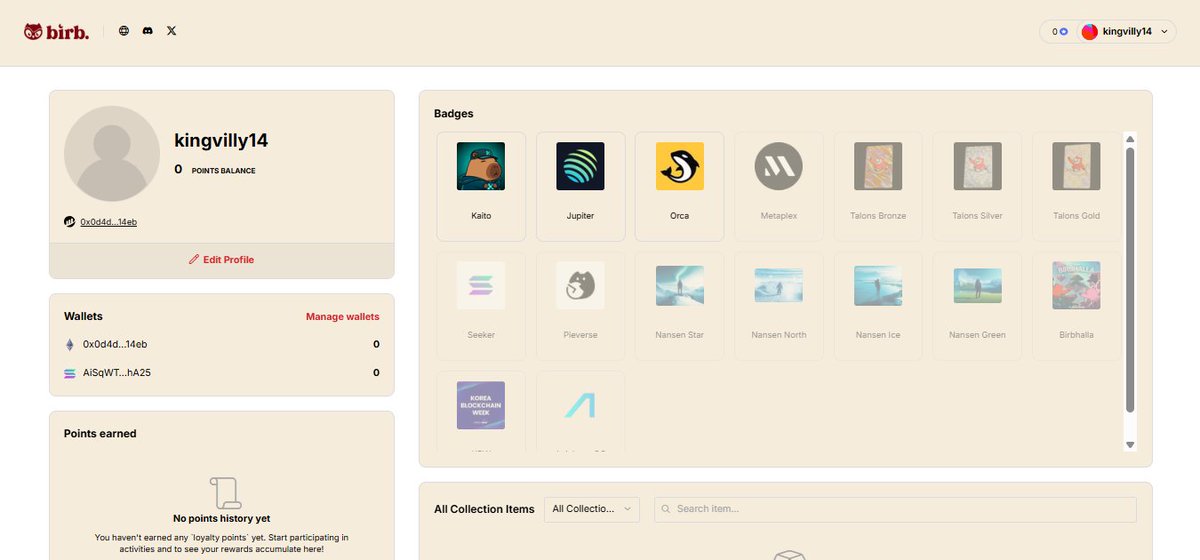Select the Talons Gold badge
Screen dimensions: 1200x560
coord(1076,186)
